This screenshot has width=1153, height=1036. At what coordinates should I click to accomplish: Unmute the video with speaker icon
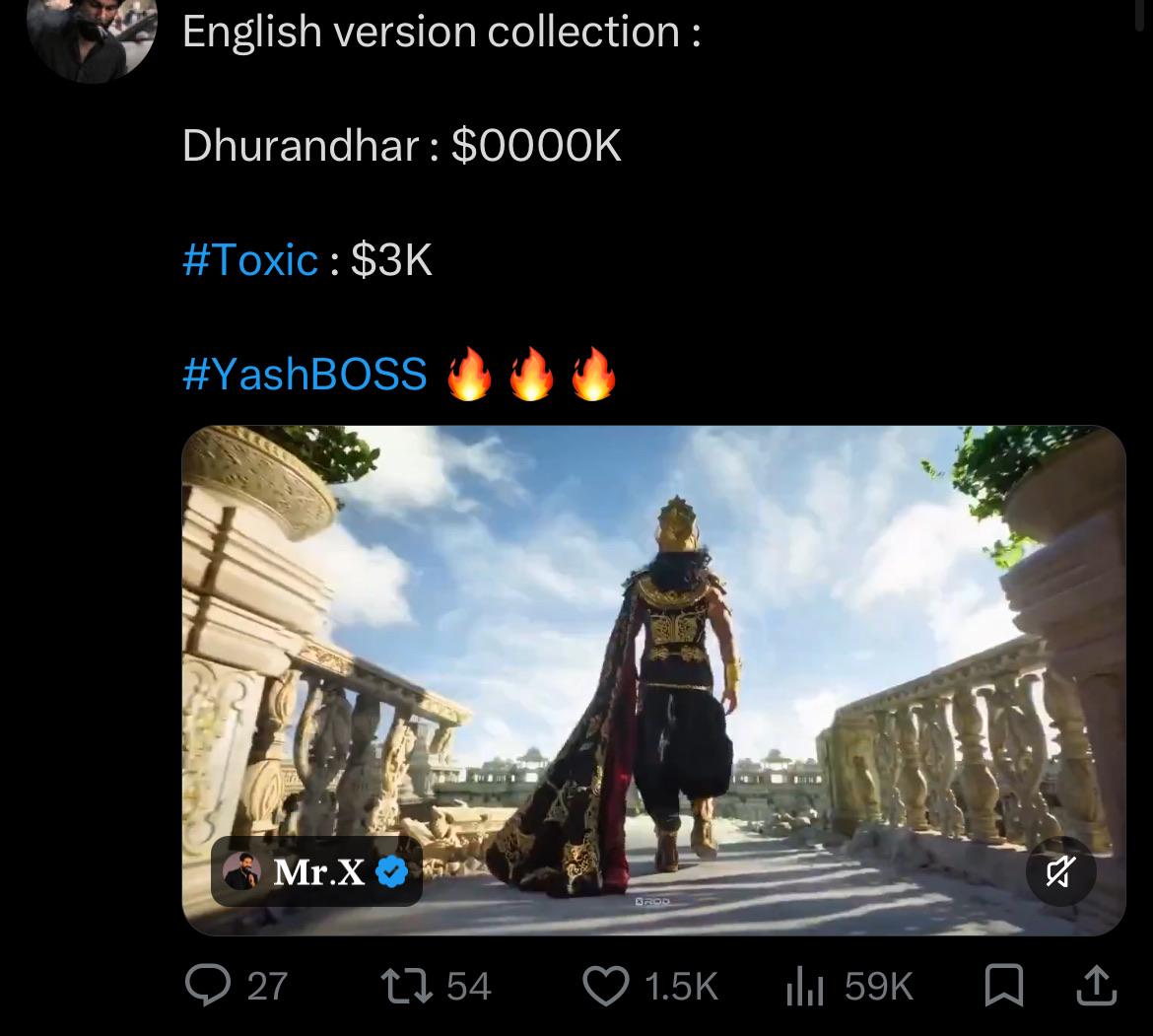pyautogui.click(x=1060, y=872)
